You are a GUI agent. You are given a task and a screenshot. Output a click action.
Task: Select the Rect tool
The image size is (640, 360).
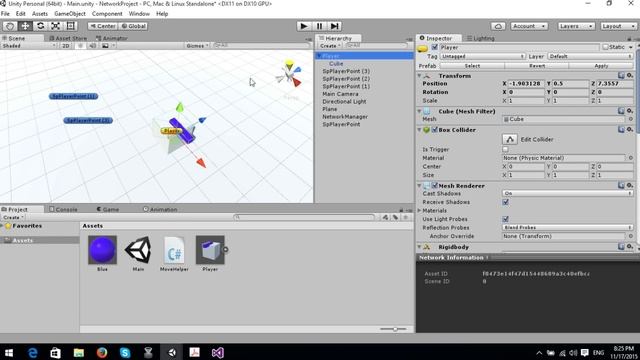tap(70, 26)
